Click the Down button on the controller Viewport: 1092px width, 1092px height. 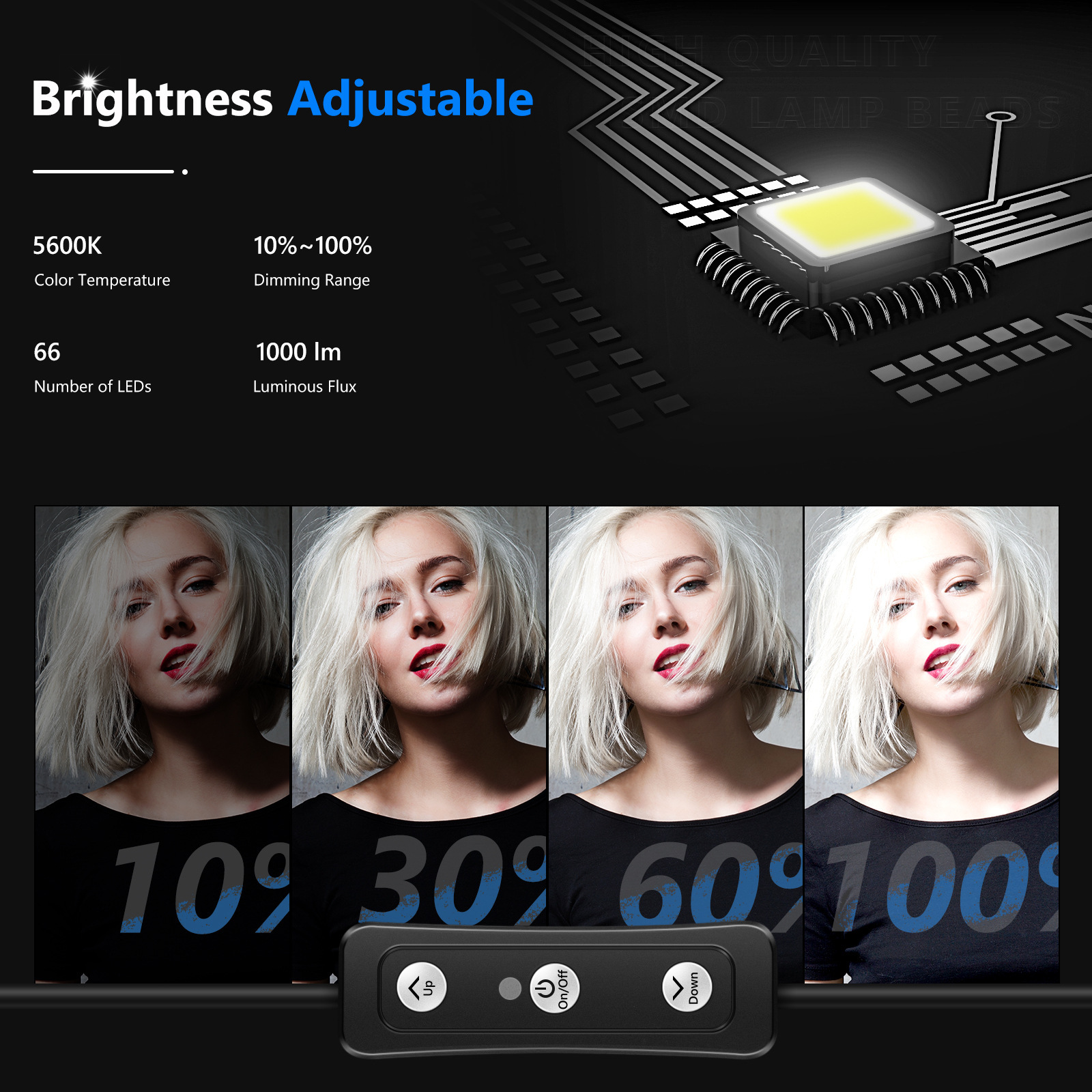coord(687,988)
